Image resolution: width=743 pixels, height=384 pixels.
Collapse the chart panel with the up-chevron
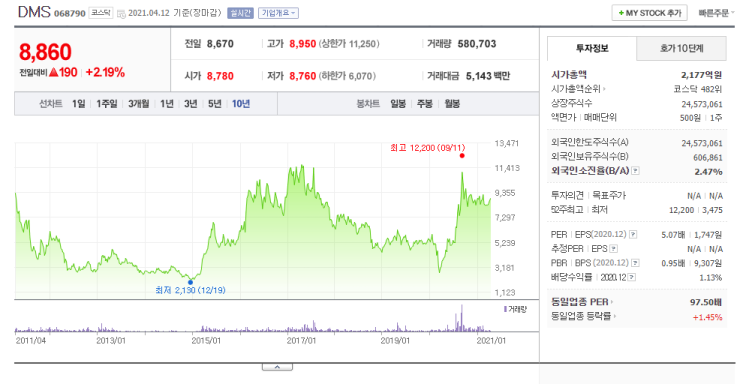277,367
